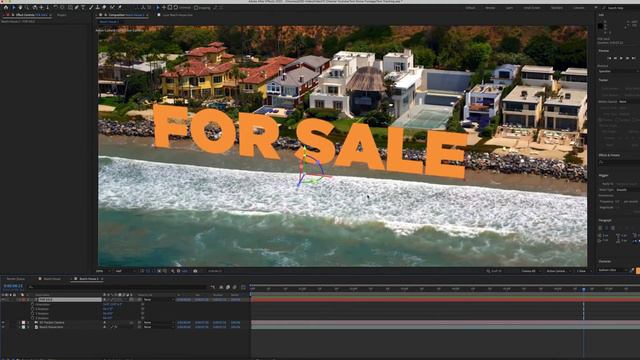Jump to last frame in Preview panel
This screenshot has height=360, width=640.
(633, 58)
